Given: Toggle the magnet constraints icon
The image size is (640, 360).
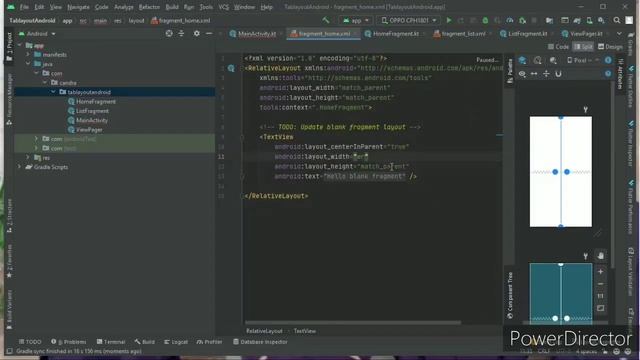Looking at the screenshot, I should tap(558, 74).
